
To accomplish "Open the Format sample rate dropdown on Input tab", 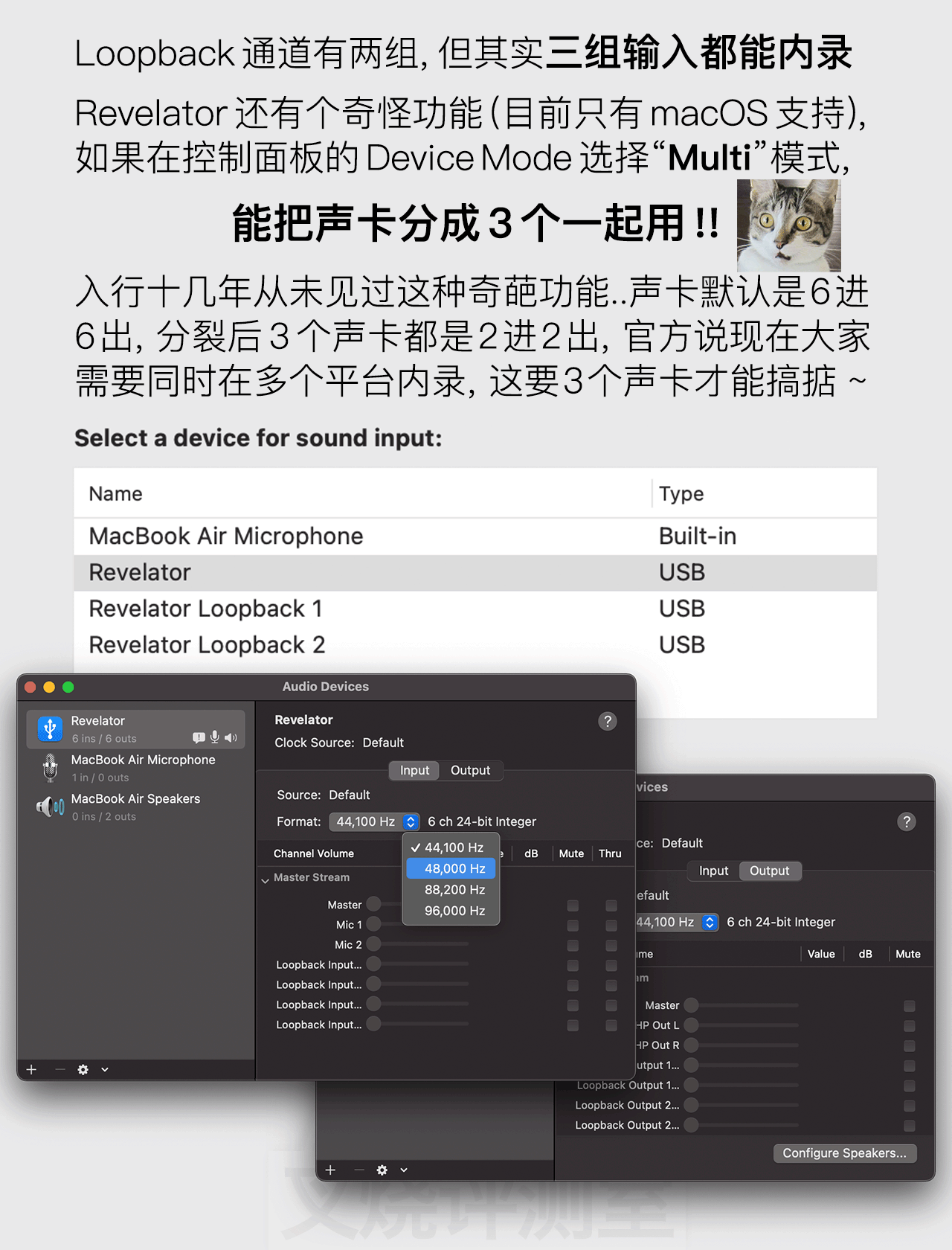I will point(374,821).
